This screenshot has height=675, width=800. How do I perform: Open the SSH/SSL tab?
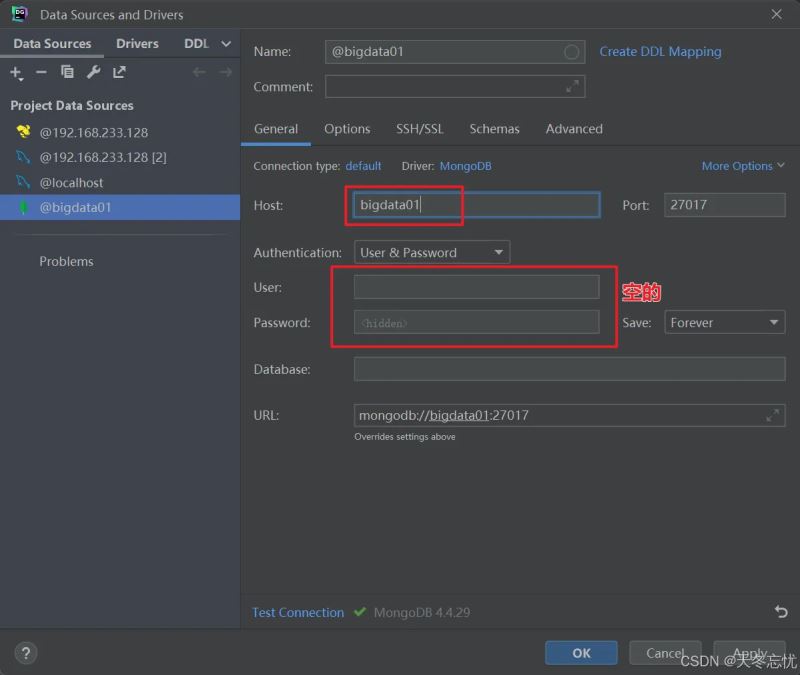pyautogui.click(x=420, y=129)
